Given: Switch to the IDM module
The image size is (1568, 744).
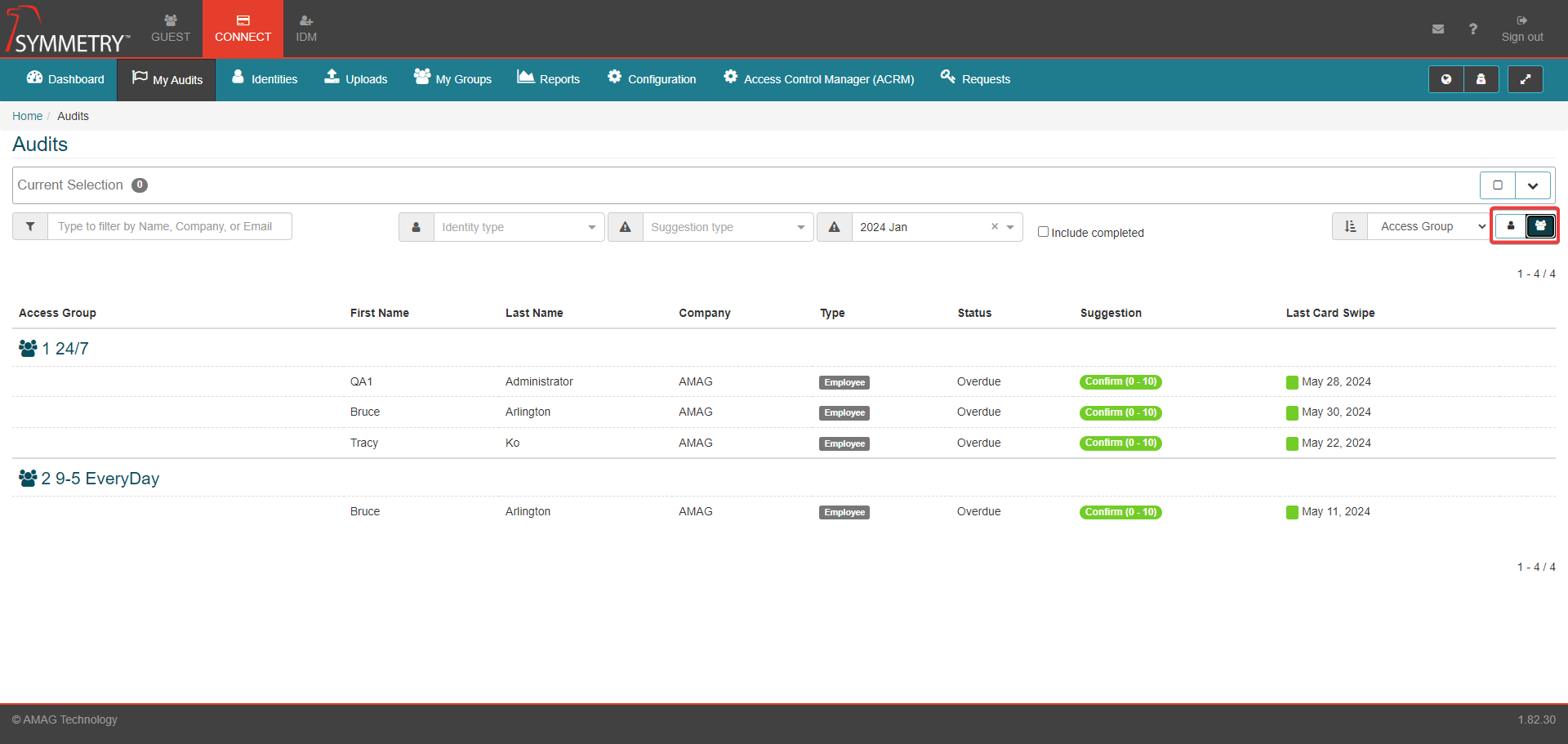Looking at the screenshot, I should [306, 29].
